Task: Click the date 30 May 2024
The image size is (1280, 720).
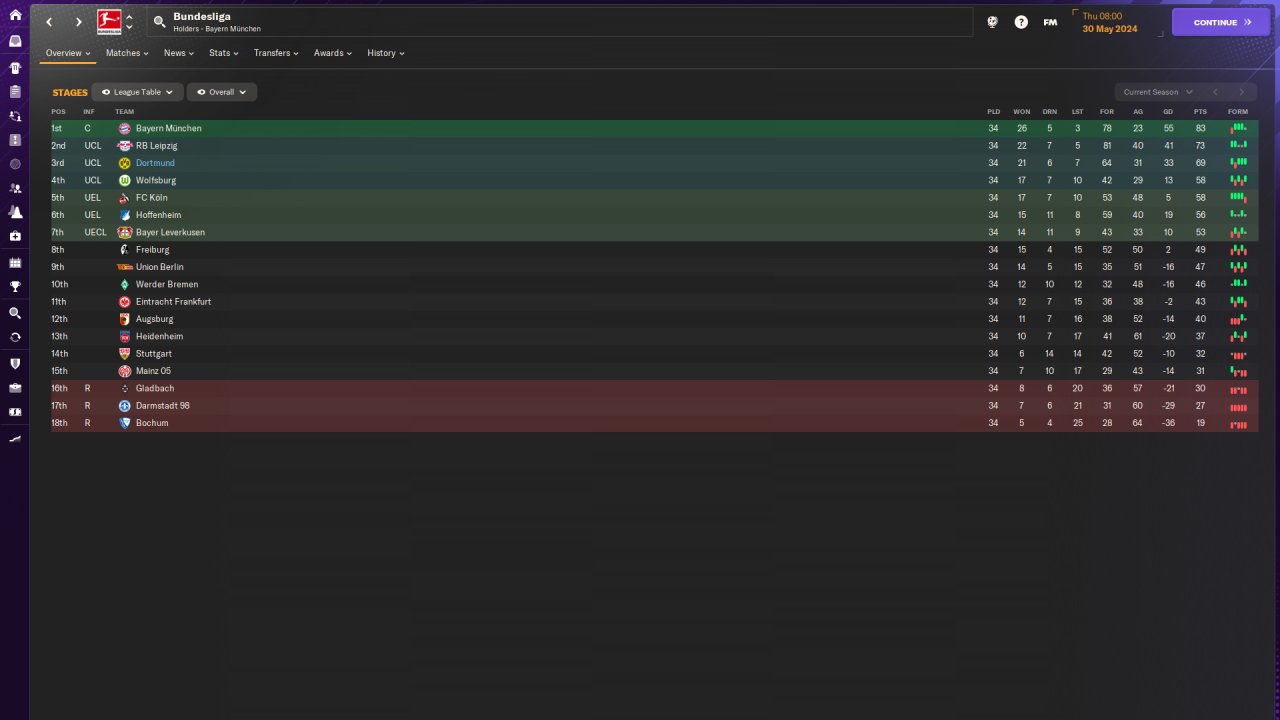Action: (x=1110, y=29)
